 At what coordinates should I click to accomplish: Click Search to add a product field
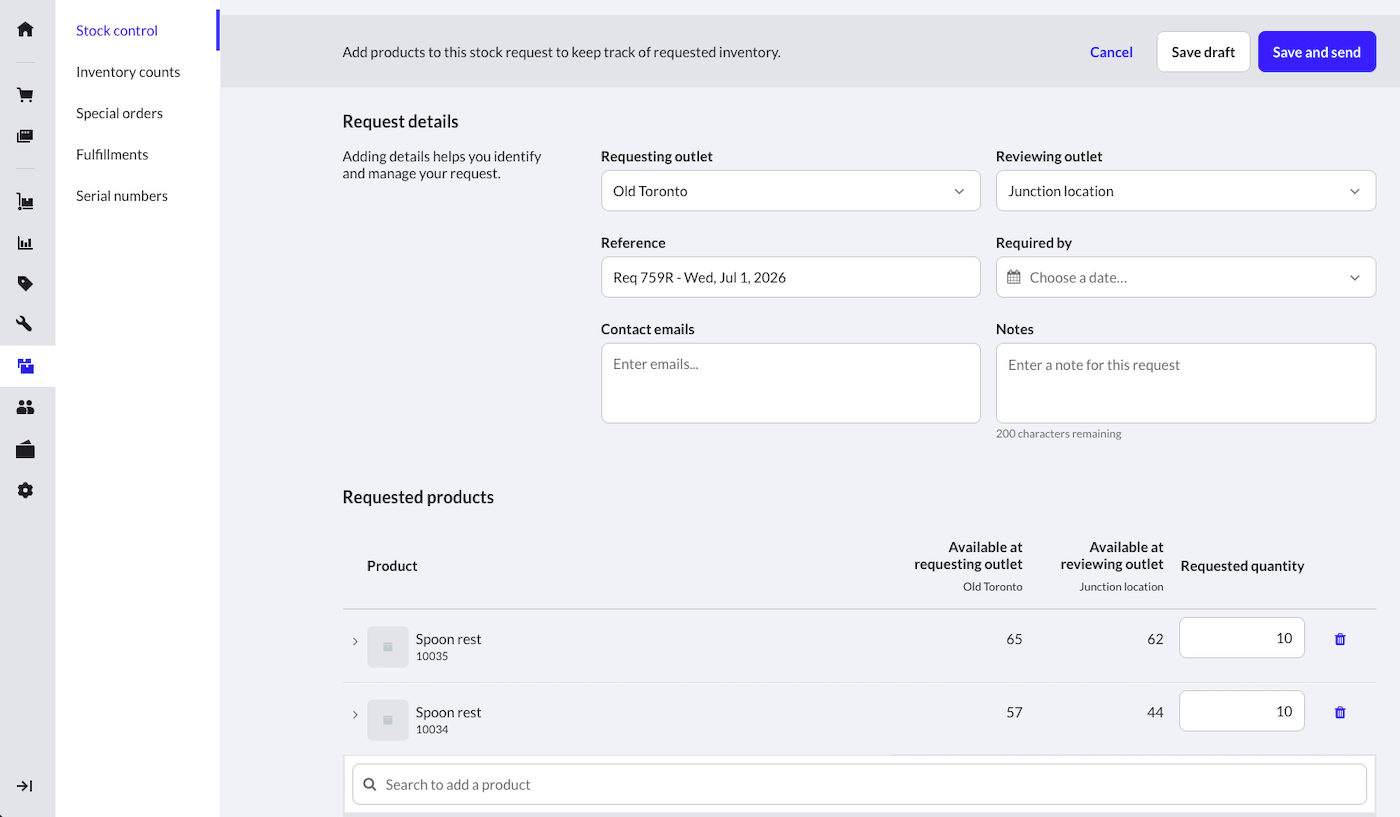click(x=859, y=785)
